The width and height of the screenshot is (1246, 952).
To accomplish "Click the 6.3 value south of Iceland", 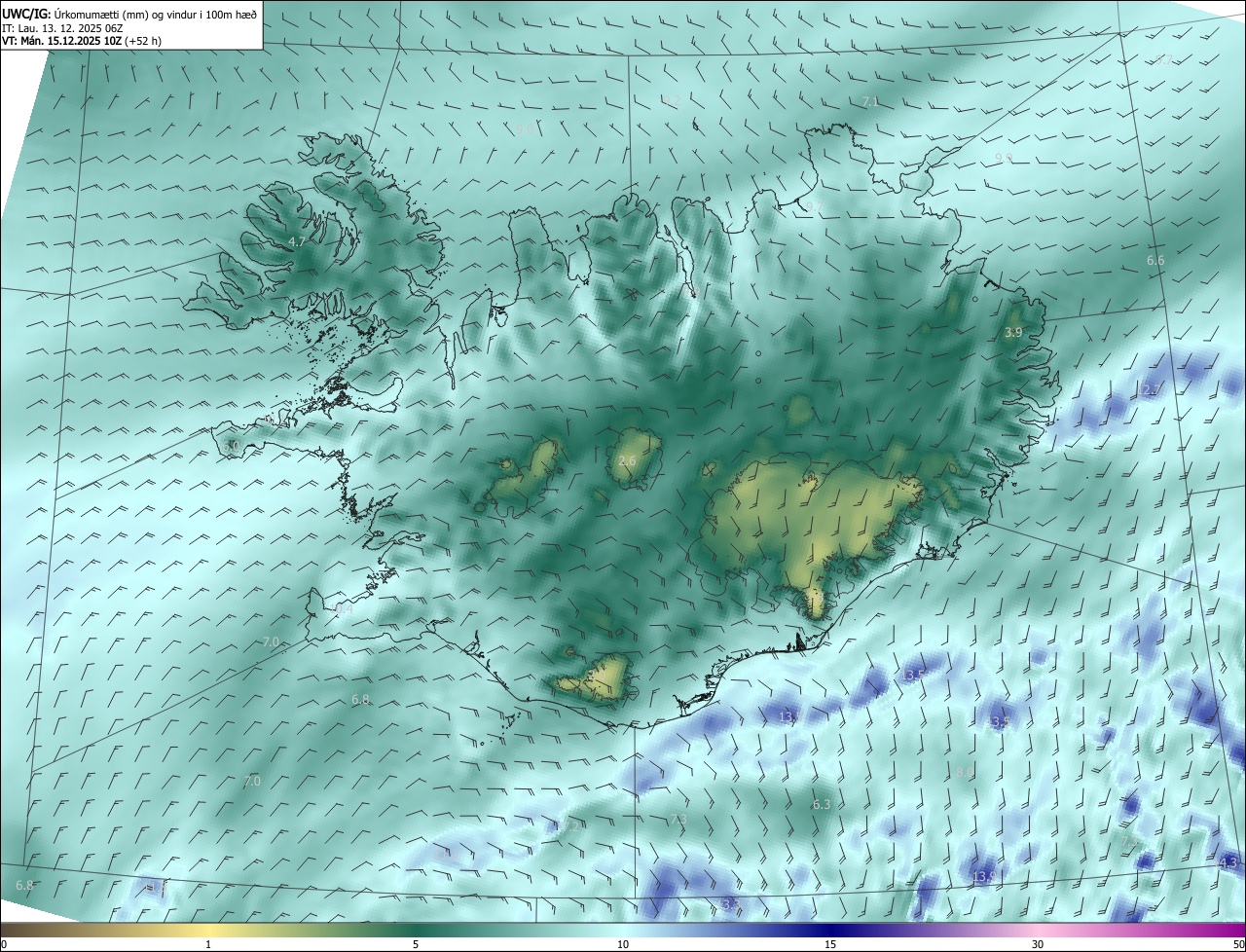I will point(822,804).
